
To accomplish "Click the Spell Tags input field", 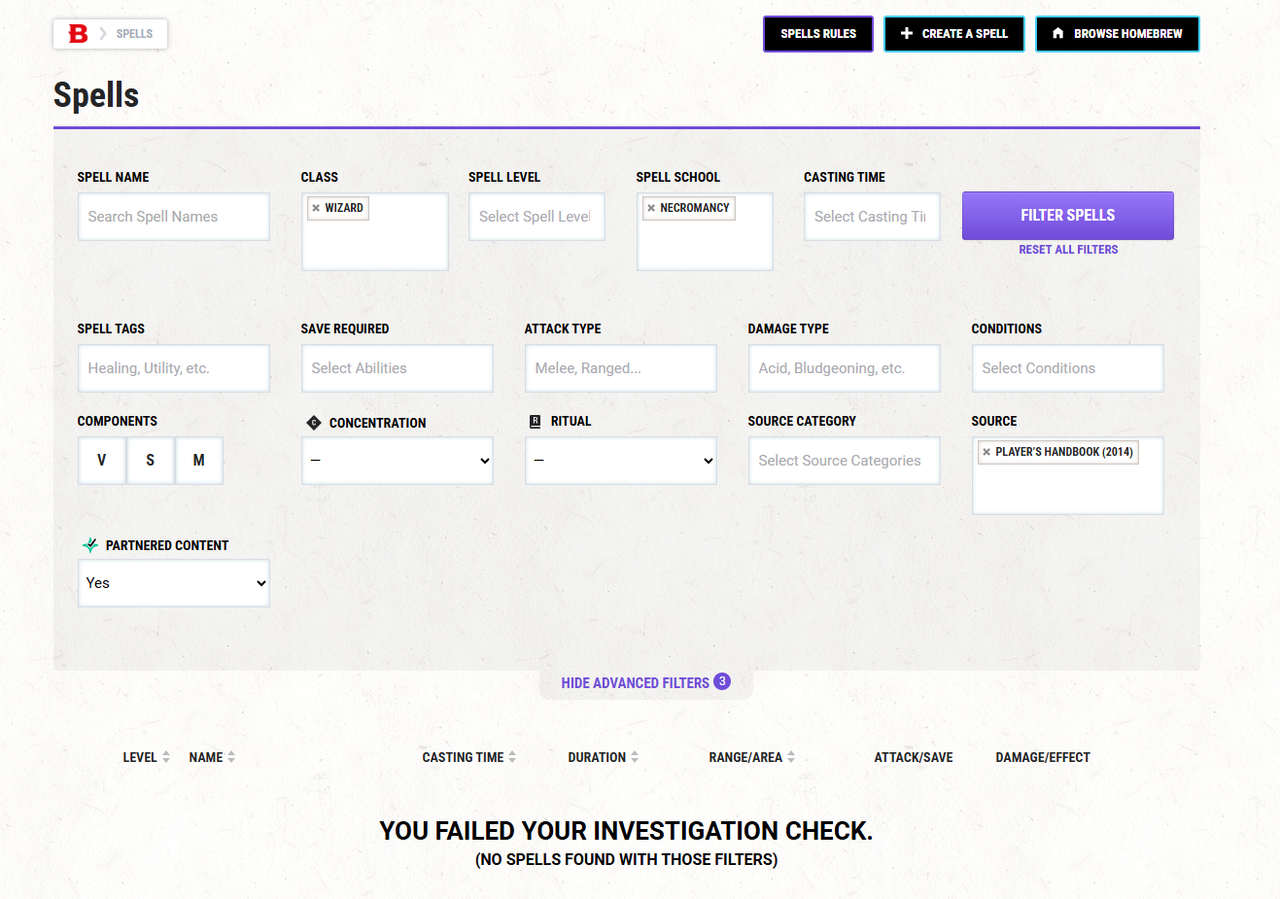I will click(x=174, y=368).
